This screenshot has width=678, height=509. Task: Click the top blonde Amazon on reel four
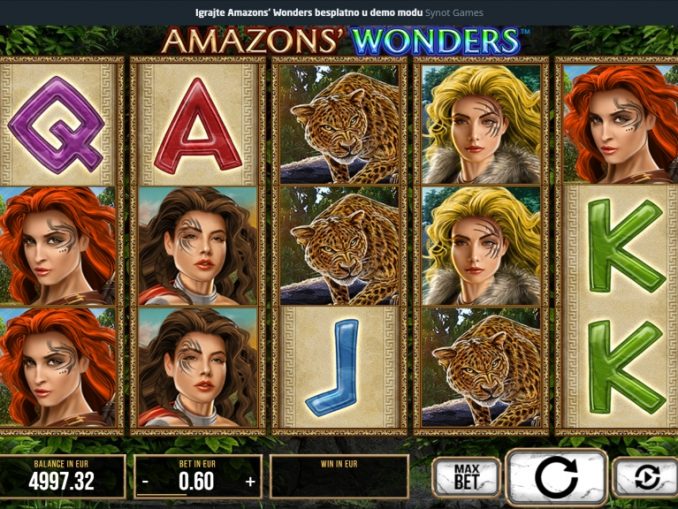[x=481, y=125]
